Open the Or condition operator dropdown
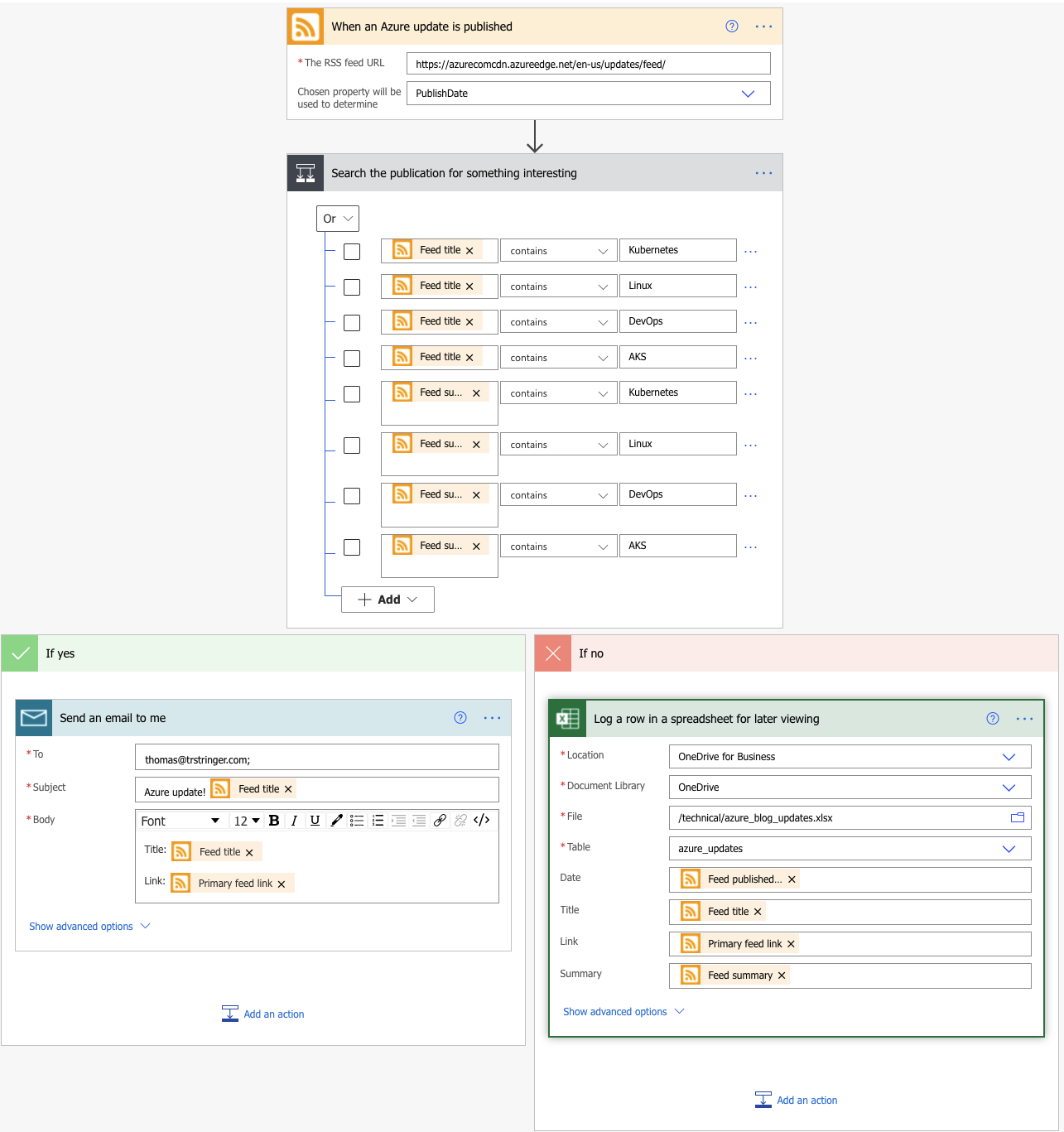The width and height of the screenshot is (1064, 1132). point(337,218)
